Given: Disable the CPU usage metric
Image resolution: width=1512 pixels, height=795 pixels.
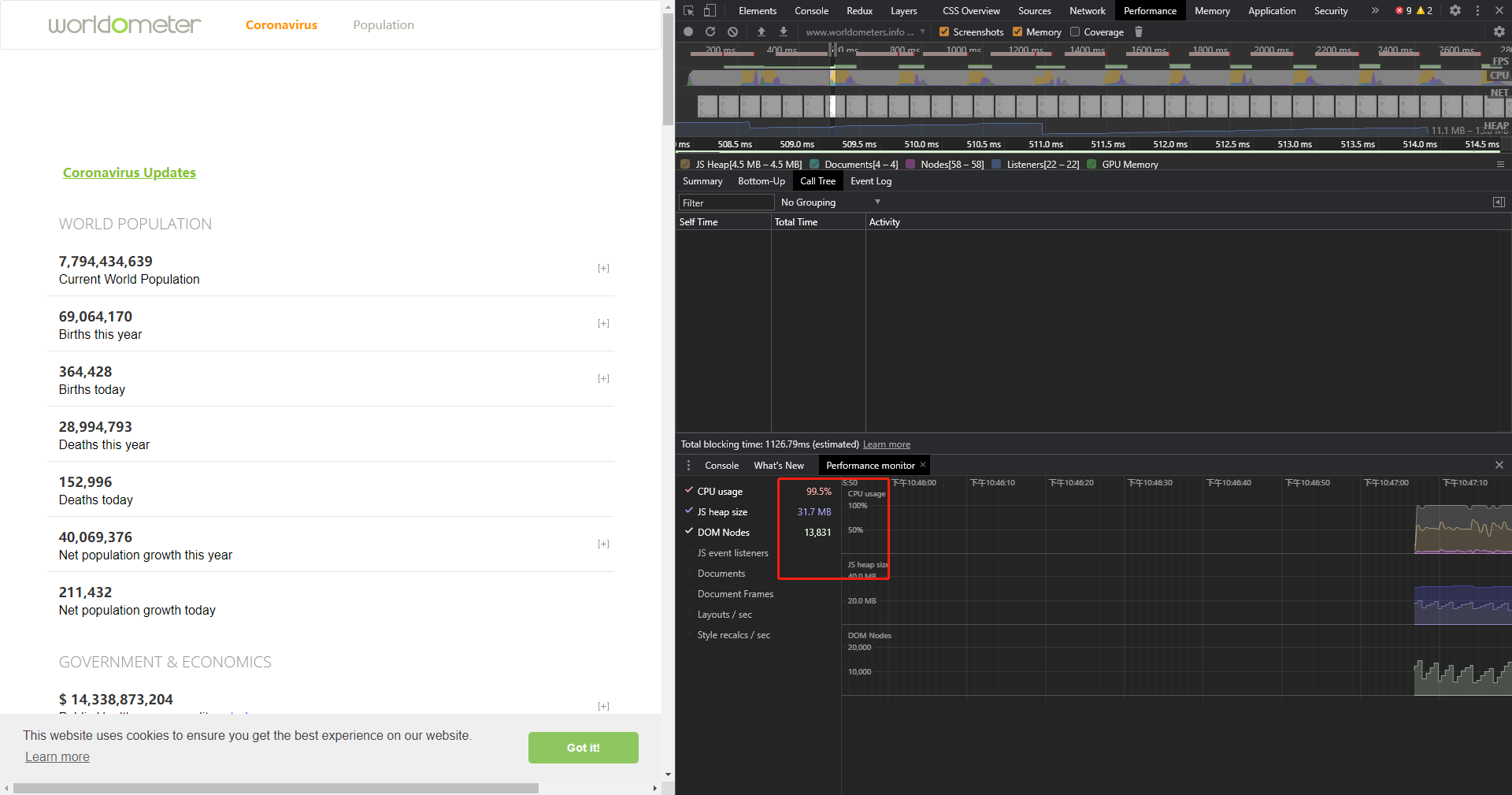Looking at the screenshot, I should tap(689, 491).
